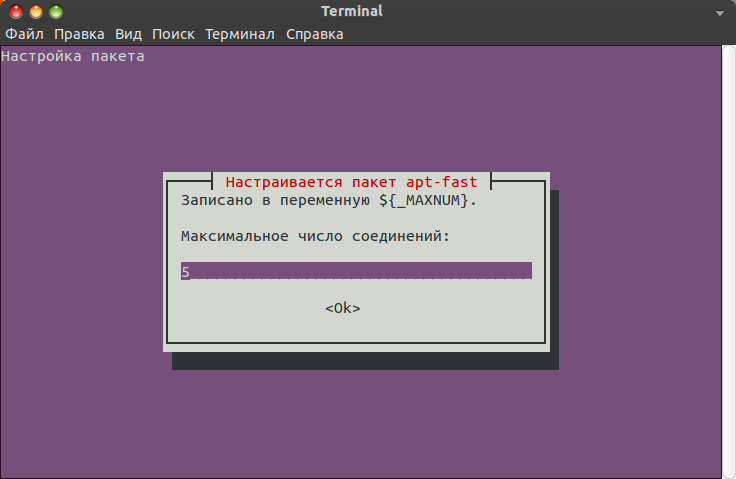Viewport: 736px width, 479px height.
Task: Minimize the Terminal window with orange button
Action: coord(36,11)
